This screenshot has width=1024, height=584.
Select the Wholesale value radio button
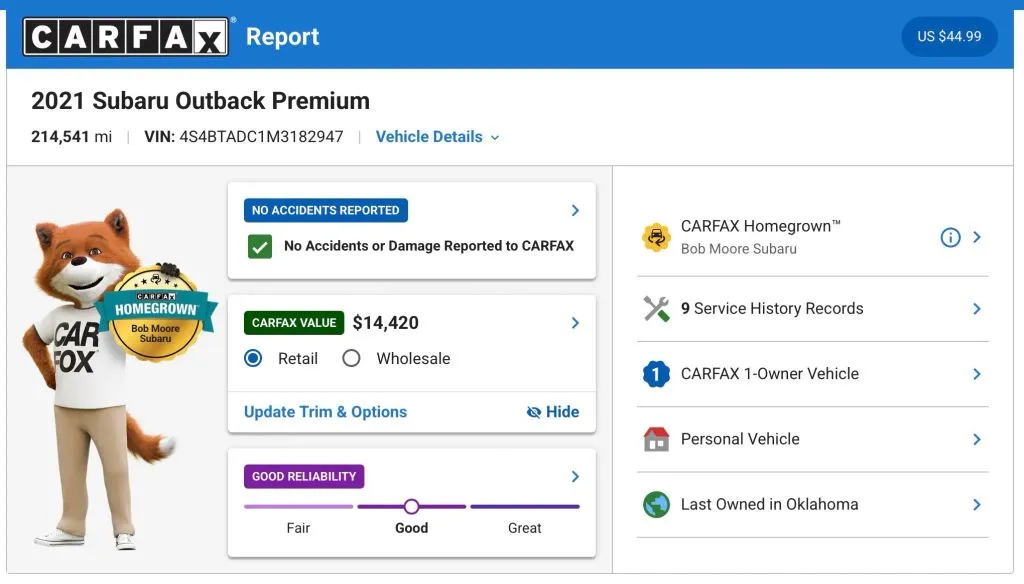tap(351, 359)
